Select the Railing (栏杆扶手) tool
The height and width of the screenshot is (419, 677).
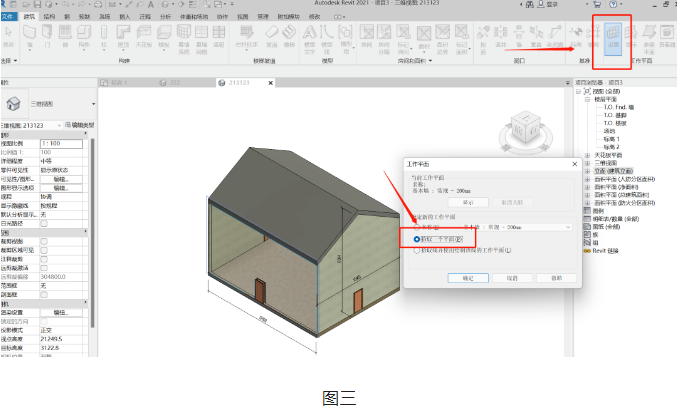pos(247,36)
